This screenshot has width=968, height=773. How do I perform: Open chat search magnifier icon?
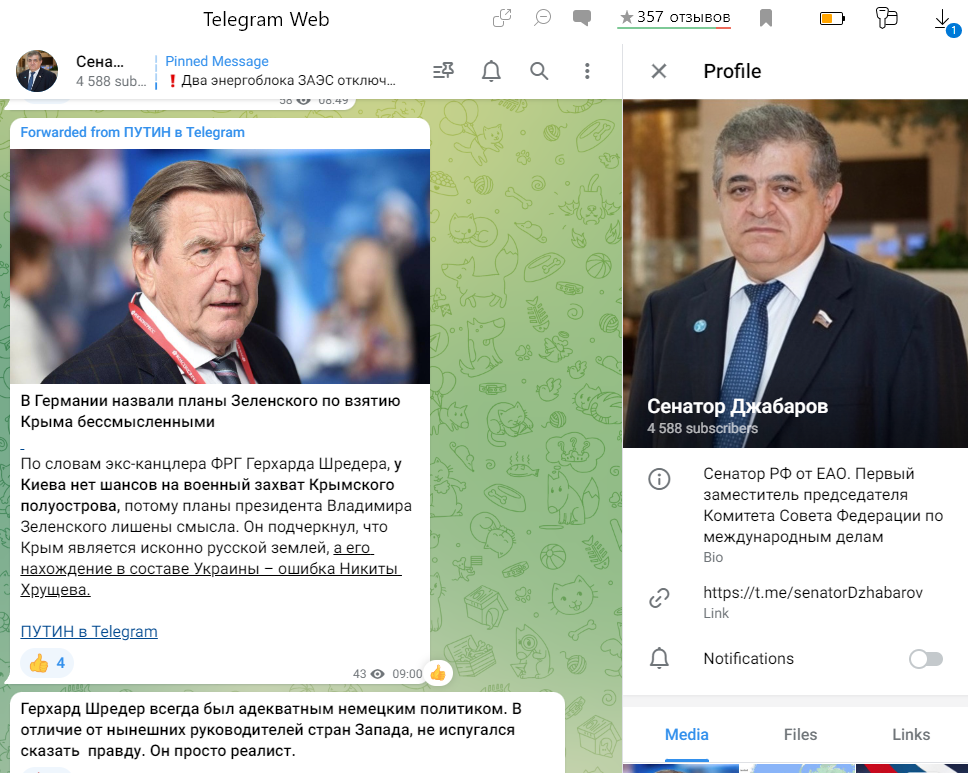(x=539, y=71)
